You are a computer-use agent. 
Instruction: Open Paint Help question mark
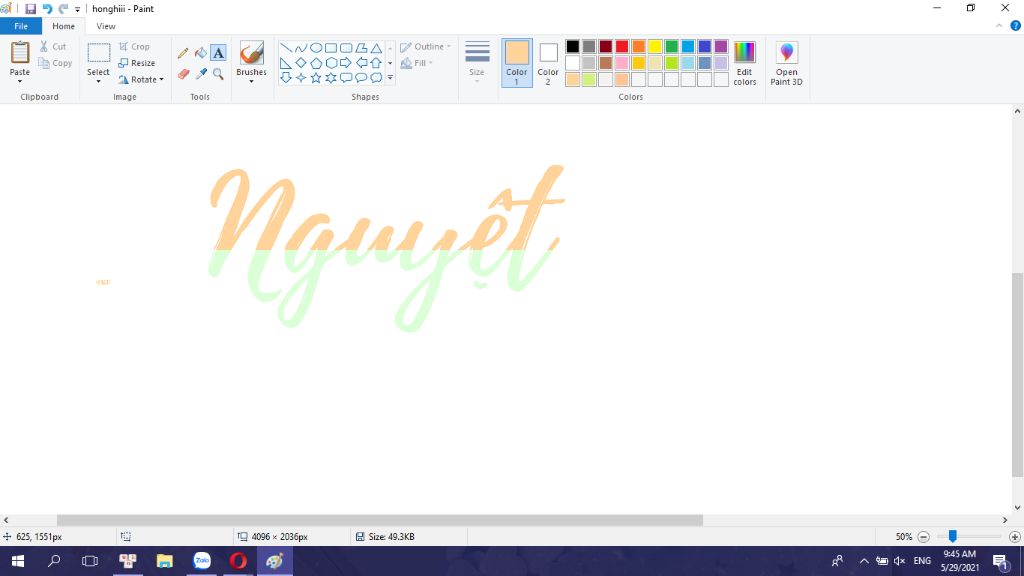pos(1016,26)
